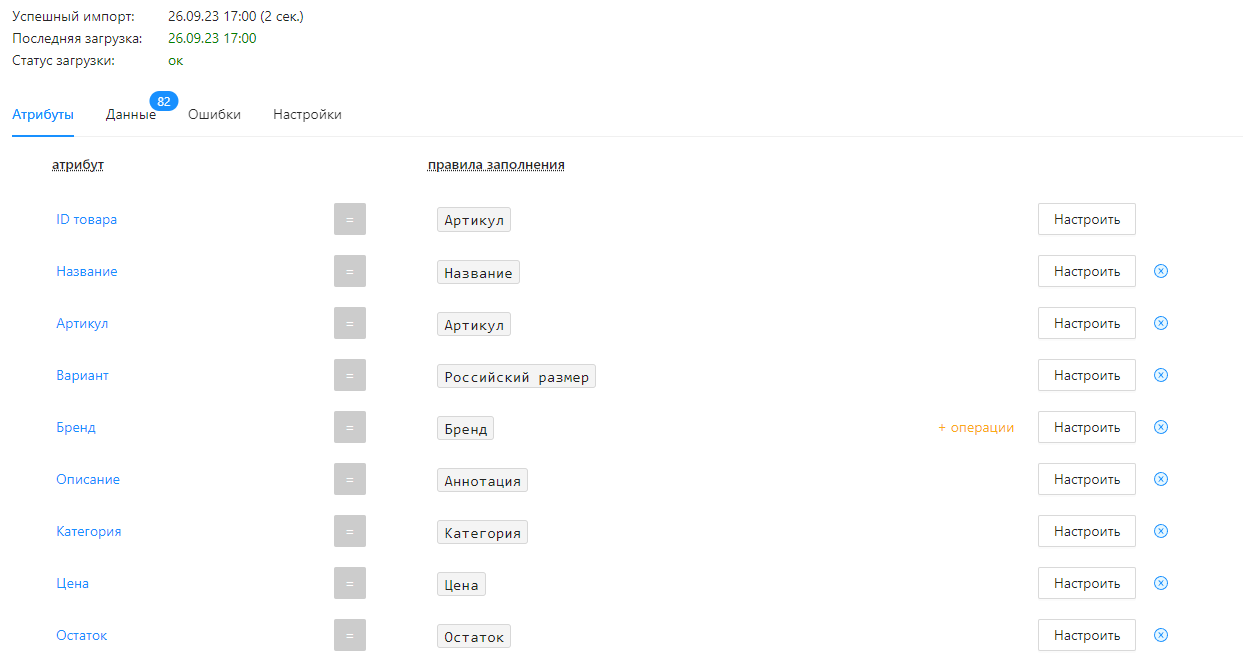This screenshot has height=664, width=1243.
Task: Click the Категория attribute link
Action: pos(89,532)
